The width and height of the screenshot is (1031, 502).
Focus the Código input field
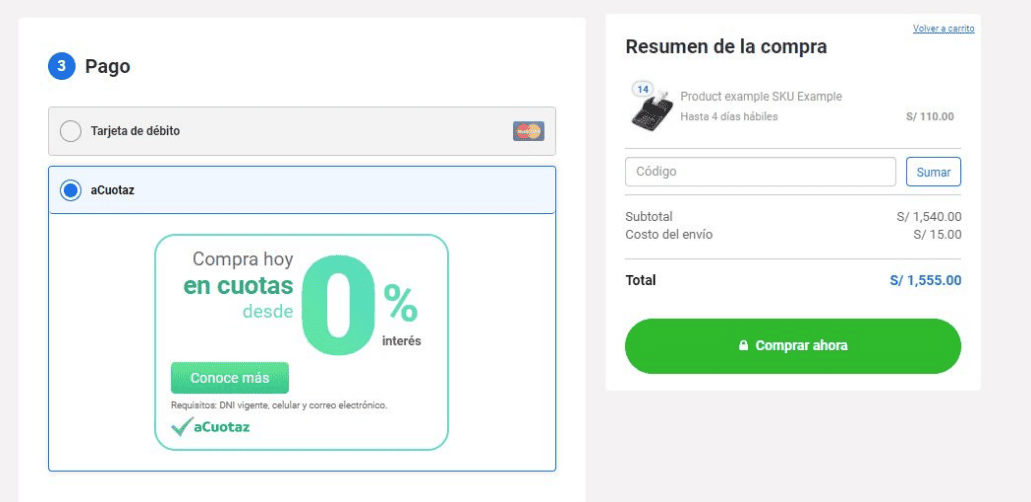(x=760, y=172)
